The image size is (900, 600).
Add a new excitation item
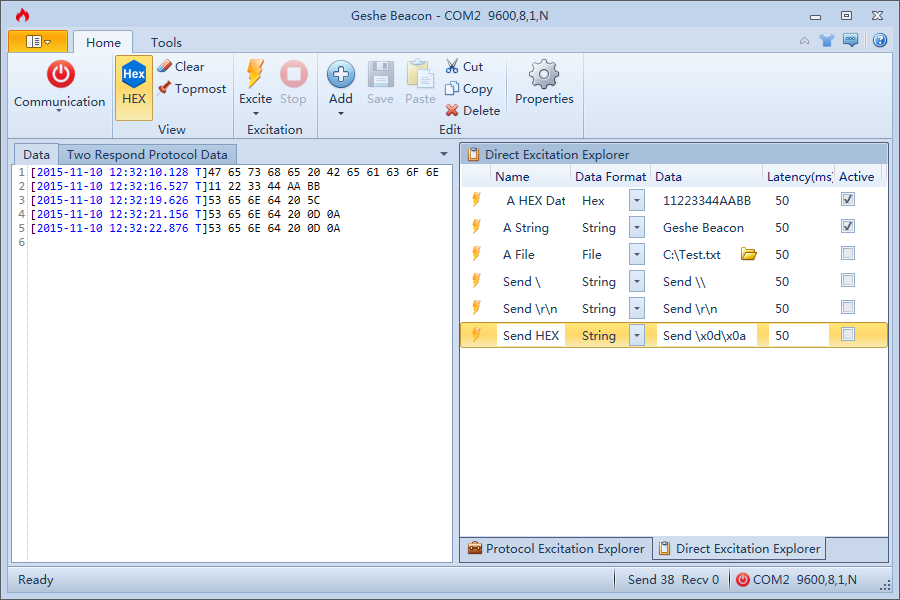pyautogui.click(x=341, y=75)
